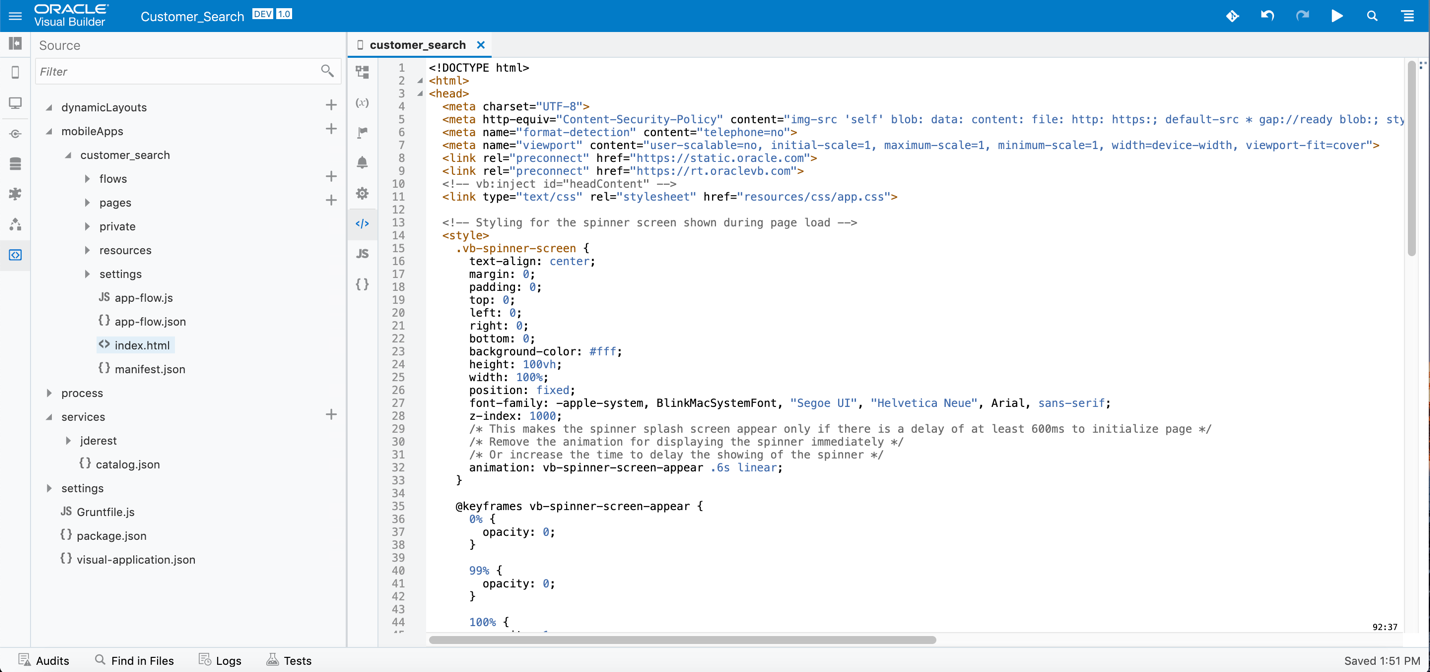Viewport: 1430px width, 672px height.
Task: Open Find in Files
Action: coord(135,660)
